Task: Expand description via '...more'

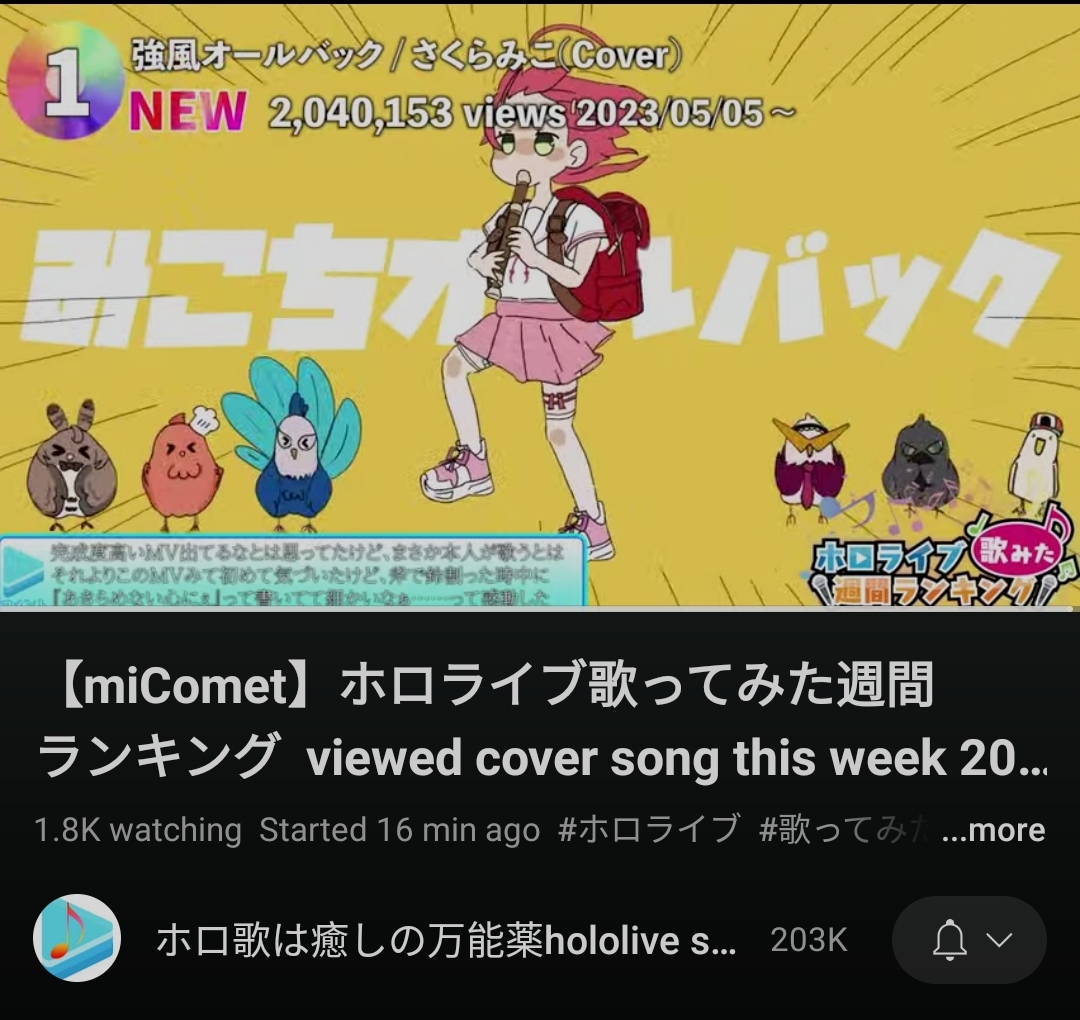Action: [993, 830]
